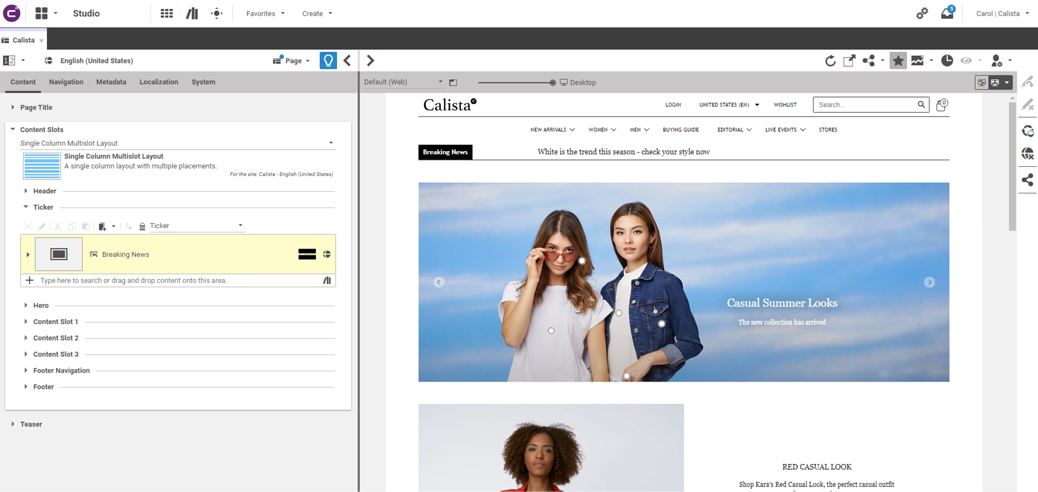Open the Carol | Calista user menu
The height and width of the screenshot is (492, 1038).
click(x=1002, y=13)
